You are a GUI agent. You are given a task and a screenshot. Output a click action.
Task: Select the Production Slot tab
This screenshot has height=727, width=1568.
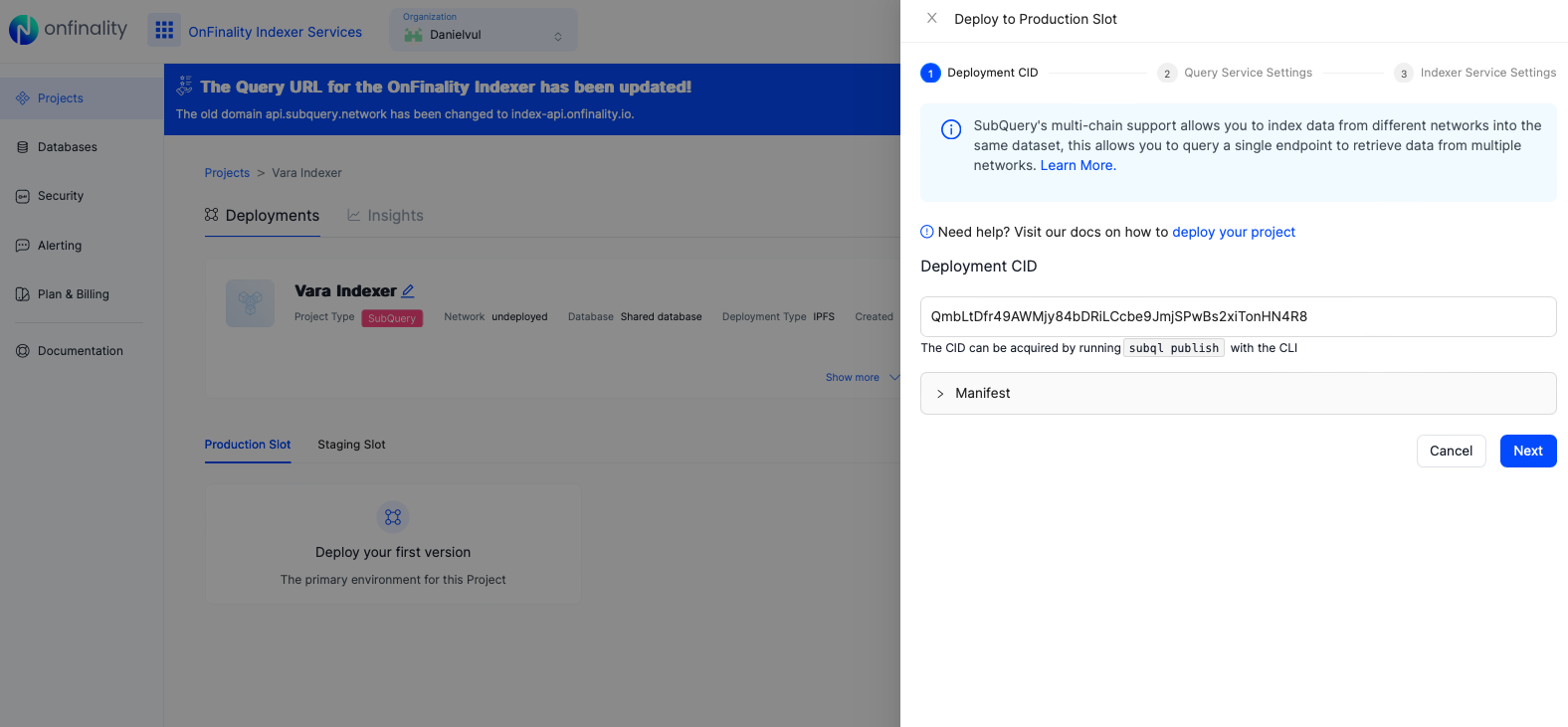248,445
